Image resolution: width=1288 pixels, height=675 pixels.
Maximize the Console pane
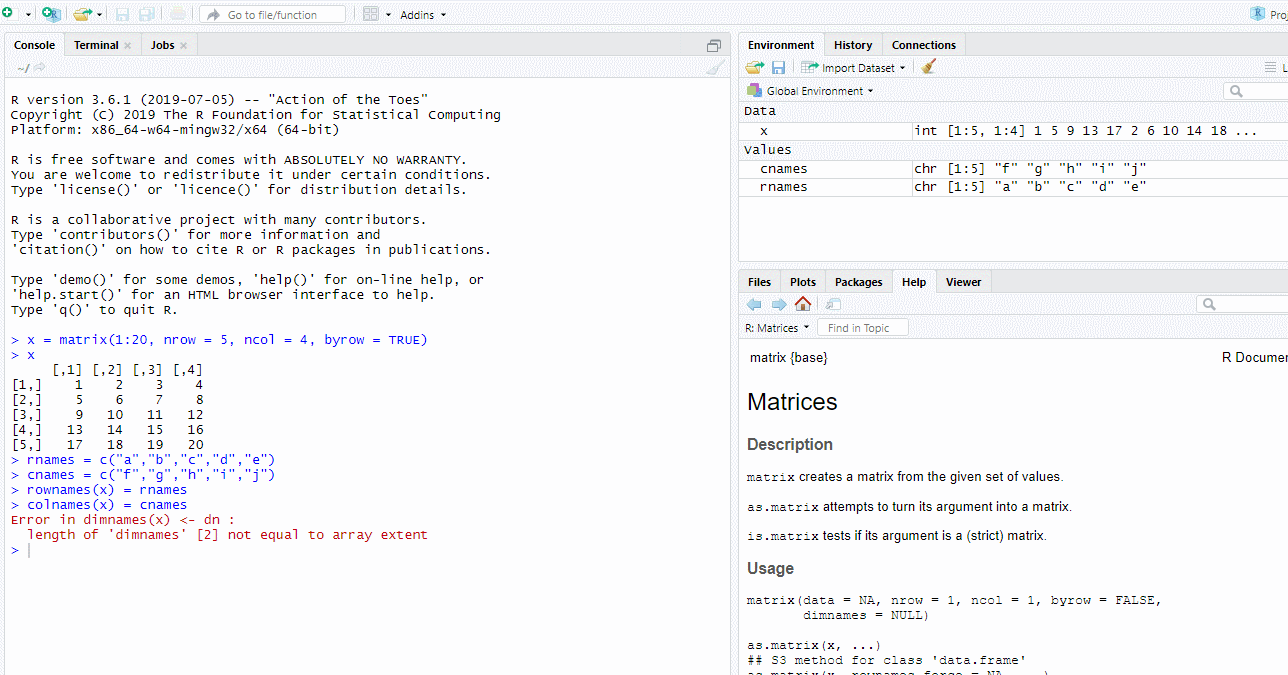coord(713,45)
